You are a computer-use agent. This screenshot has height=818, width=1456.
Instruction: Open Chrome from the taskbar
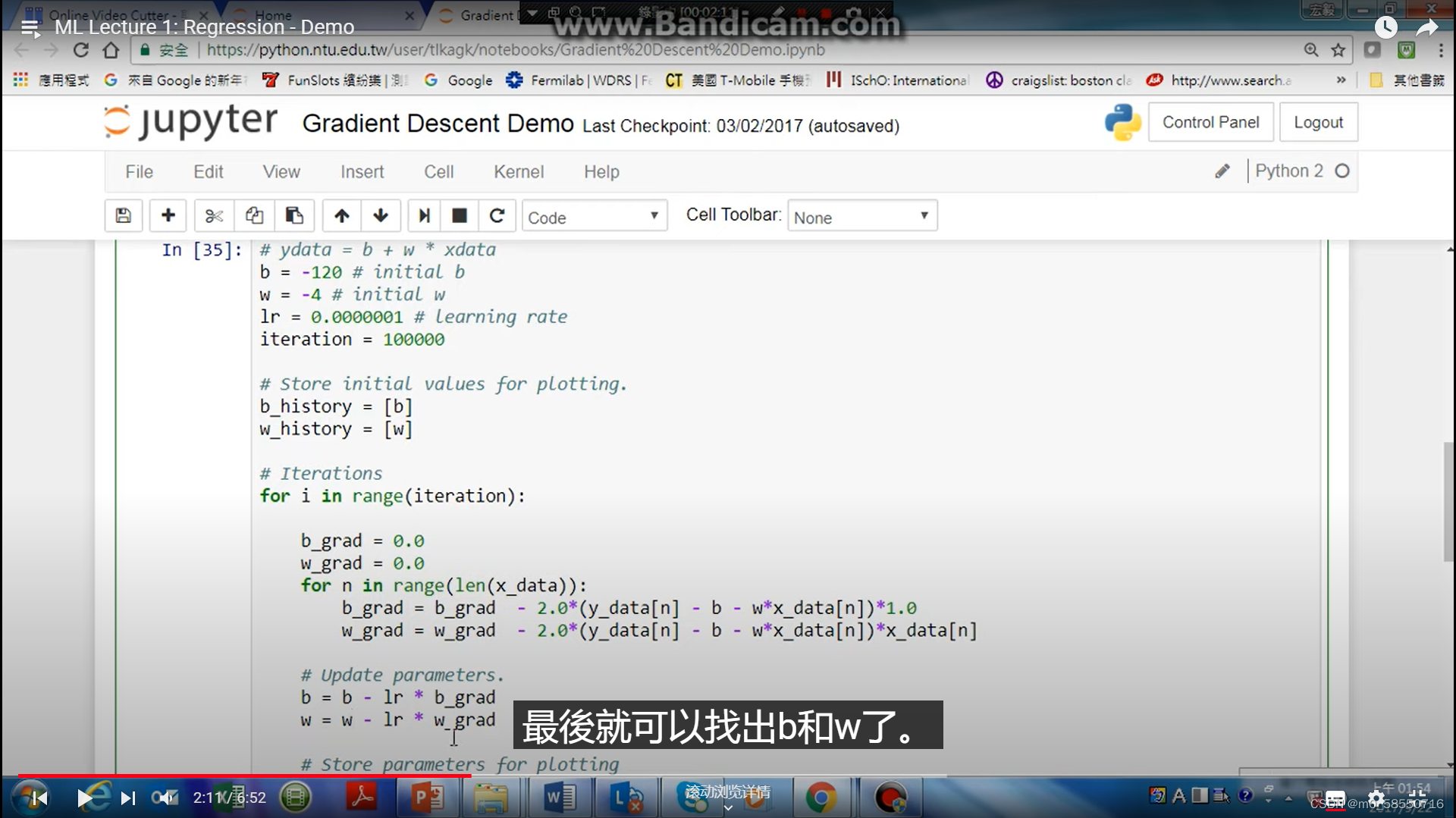(821, 798)
